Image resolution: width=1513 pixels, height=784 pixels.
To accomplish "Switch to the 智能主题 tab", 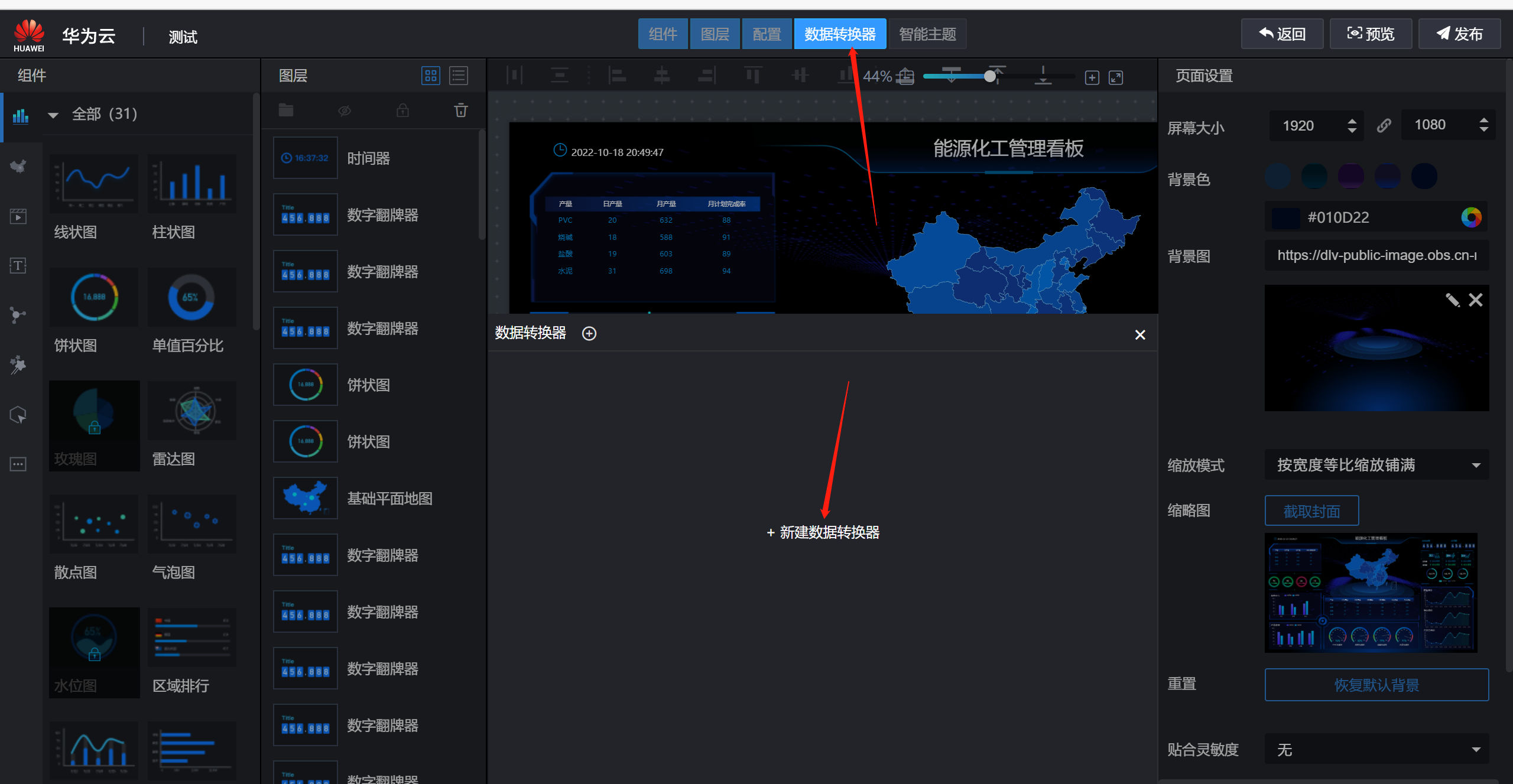I will (x=927, y=34).
